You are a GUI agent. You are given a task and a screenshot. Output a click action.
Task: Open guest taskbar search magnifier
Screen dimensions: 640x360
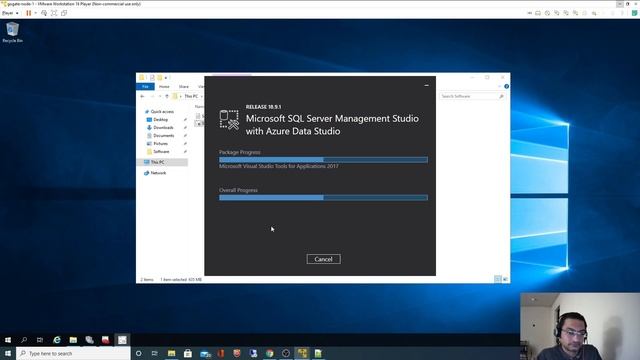24,340
